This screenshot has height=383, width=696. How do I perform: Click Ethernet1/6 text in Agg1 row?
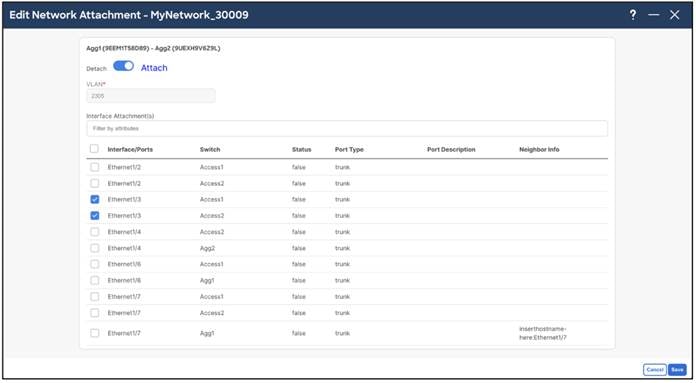coord(124,280)
